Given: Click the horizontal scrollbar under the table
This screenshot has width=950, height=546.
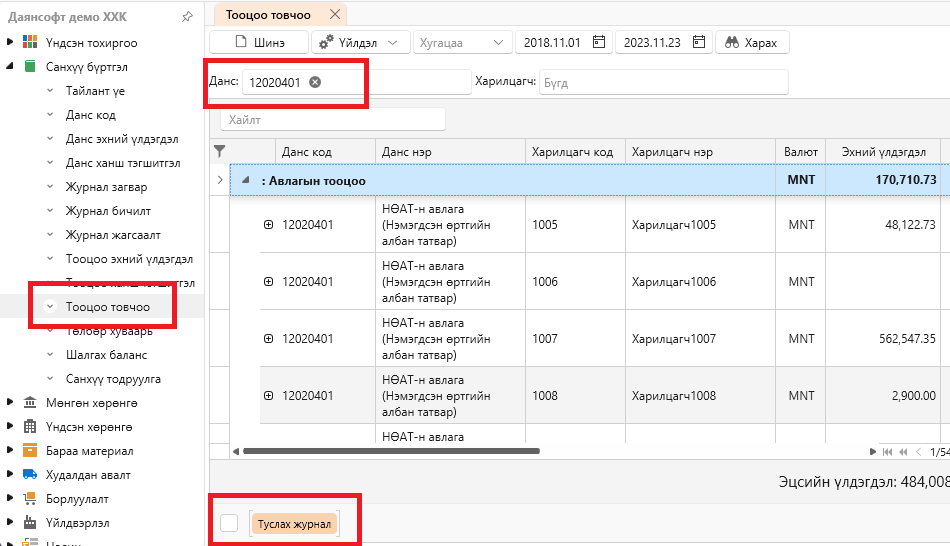Looking at the screenshot, I should [391, 451].
